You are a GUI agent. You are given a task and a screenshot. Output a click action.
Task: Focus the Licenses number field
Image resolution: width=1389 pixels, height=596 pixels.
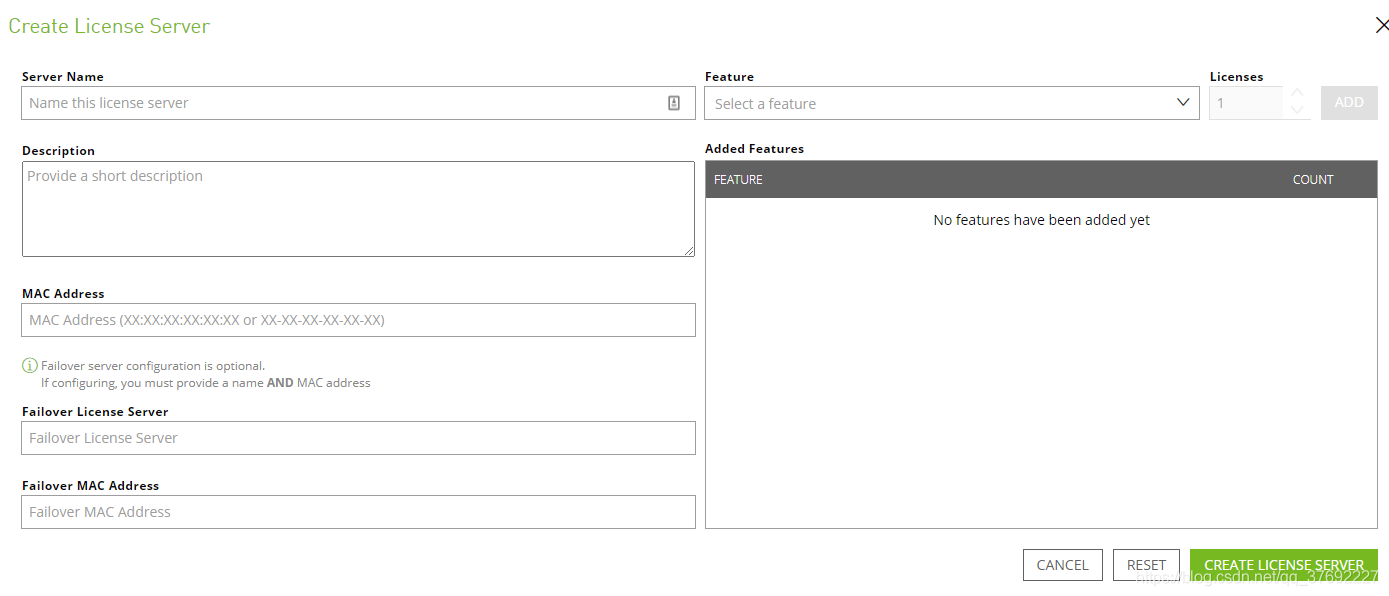[1245, 103]
